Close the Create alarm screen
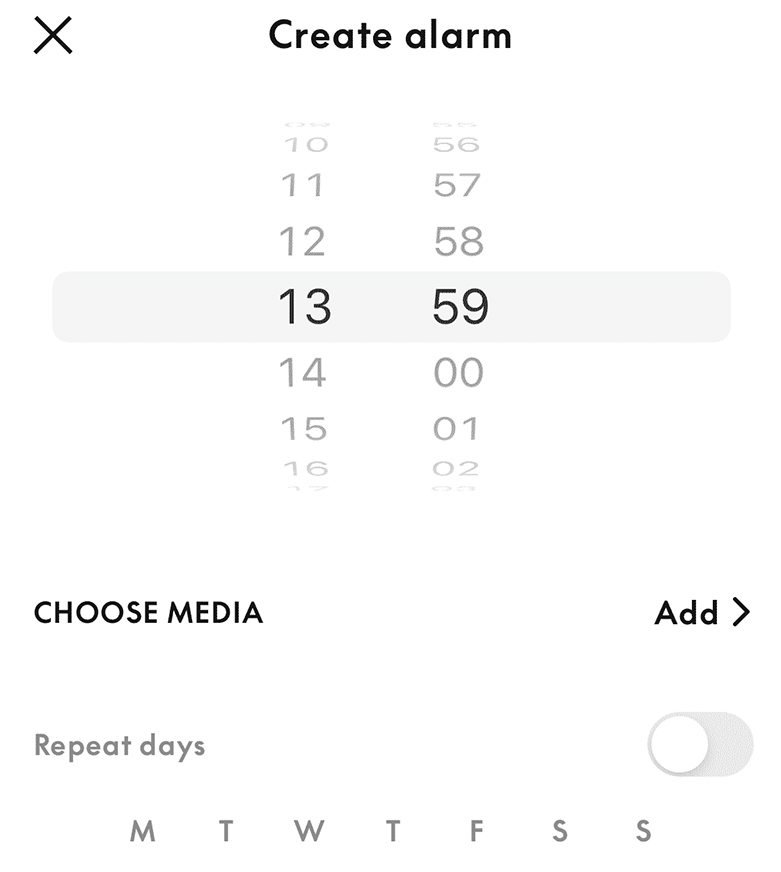 (x=53, y=35)
